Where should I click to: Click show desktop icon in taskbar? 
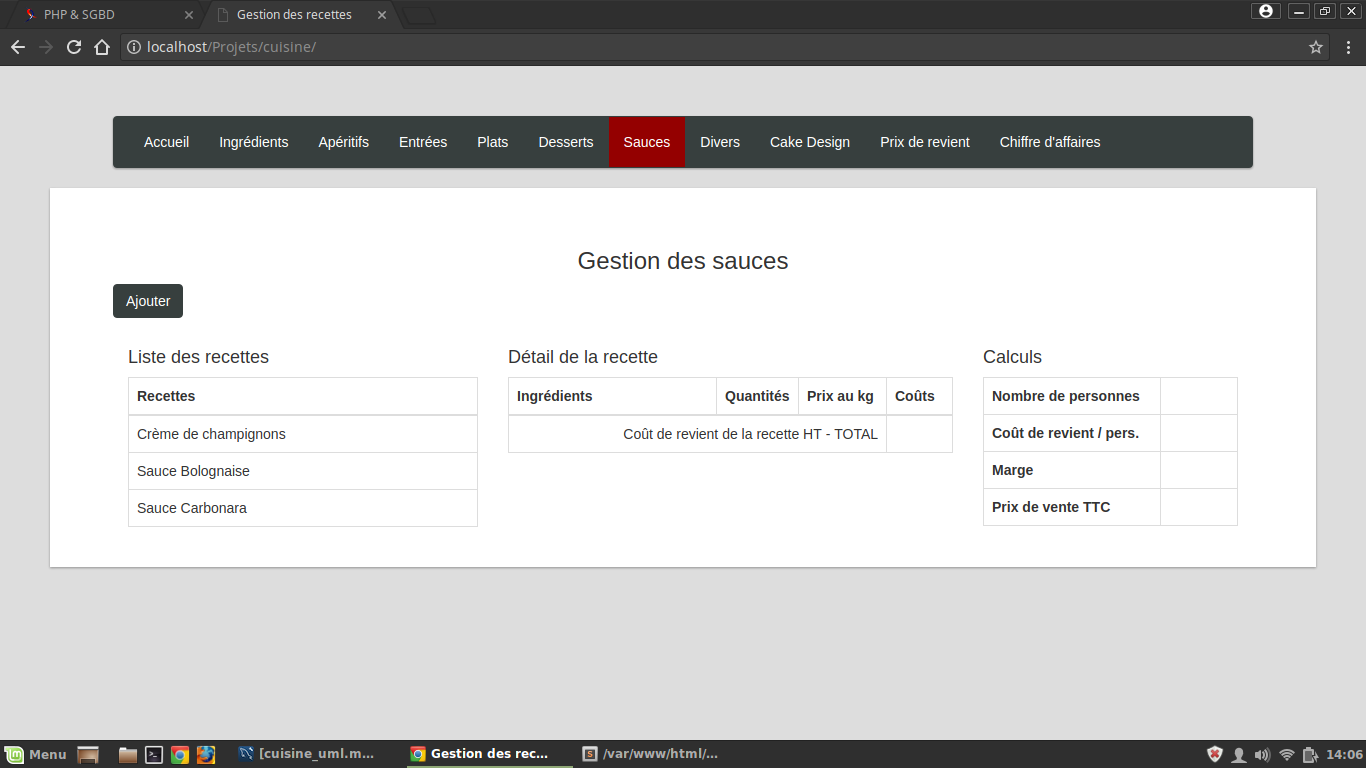point(88,755)
